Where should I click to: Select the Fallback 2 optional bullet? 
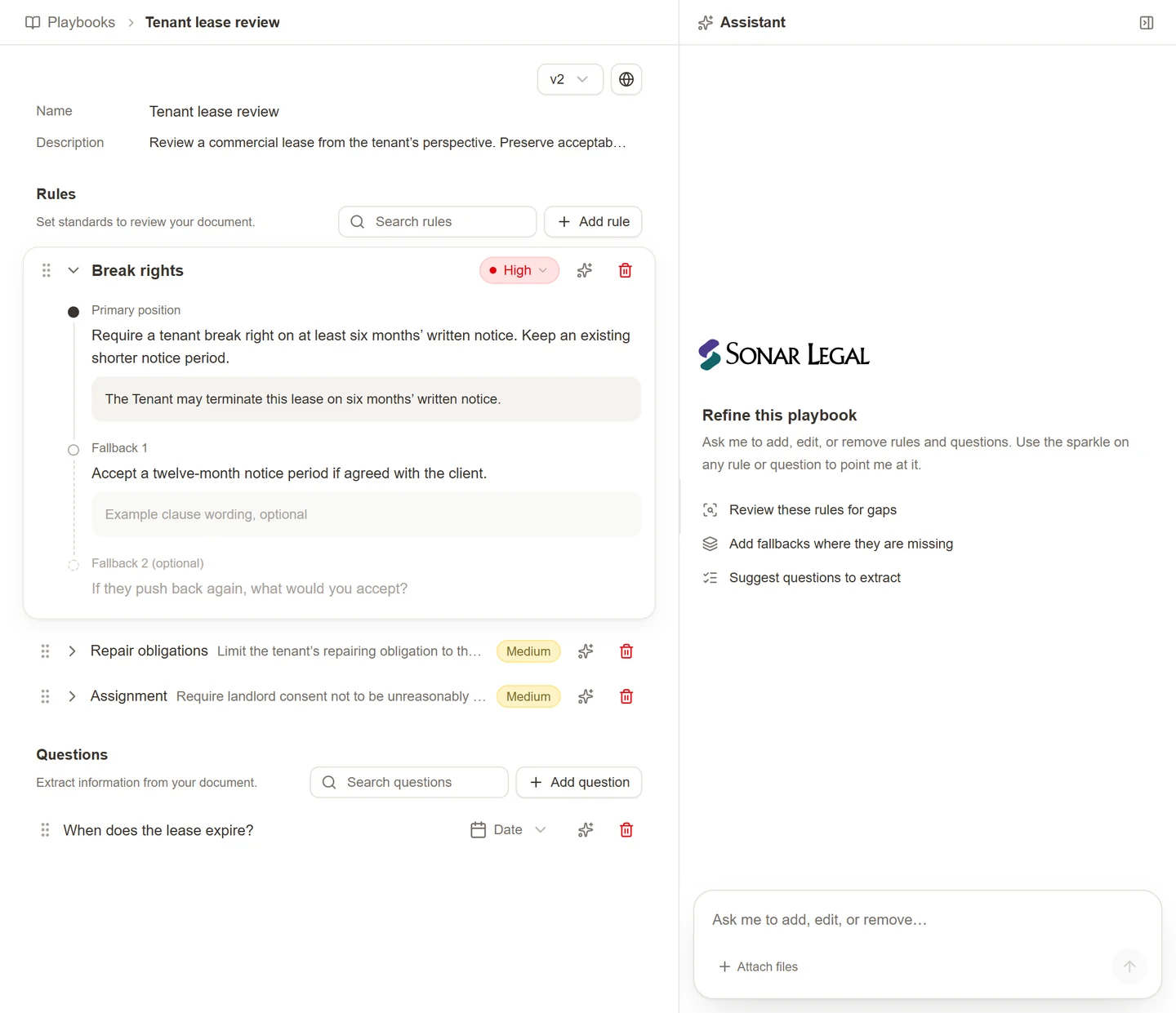pos(73,565)
